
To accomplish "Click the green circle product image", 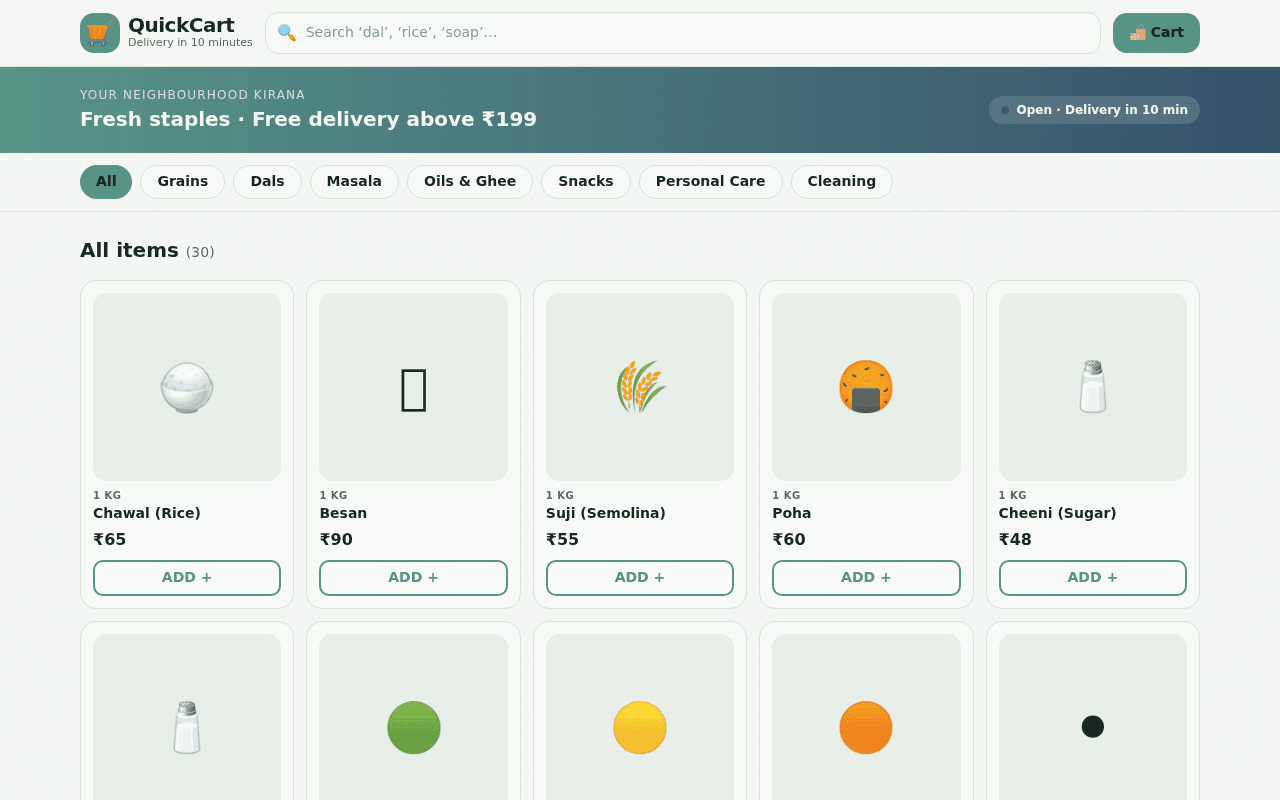I will click(x=414, y=728).
